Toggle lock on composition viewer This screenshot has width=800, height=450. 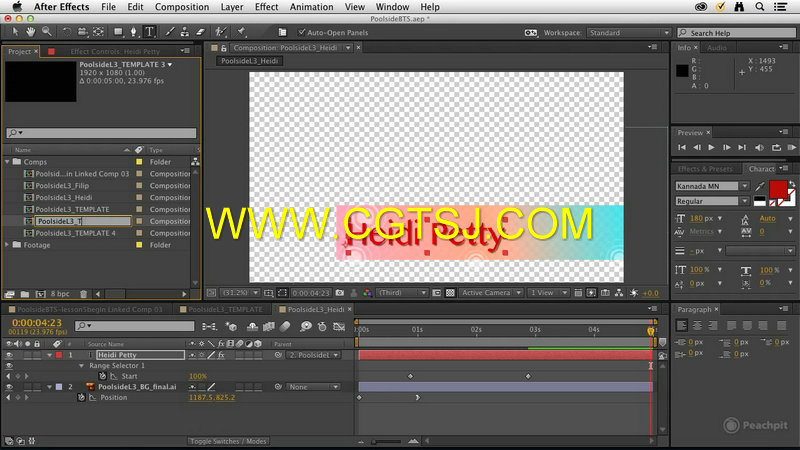(x=223, y=48)
